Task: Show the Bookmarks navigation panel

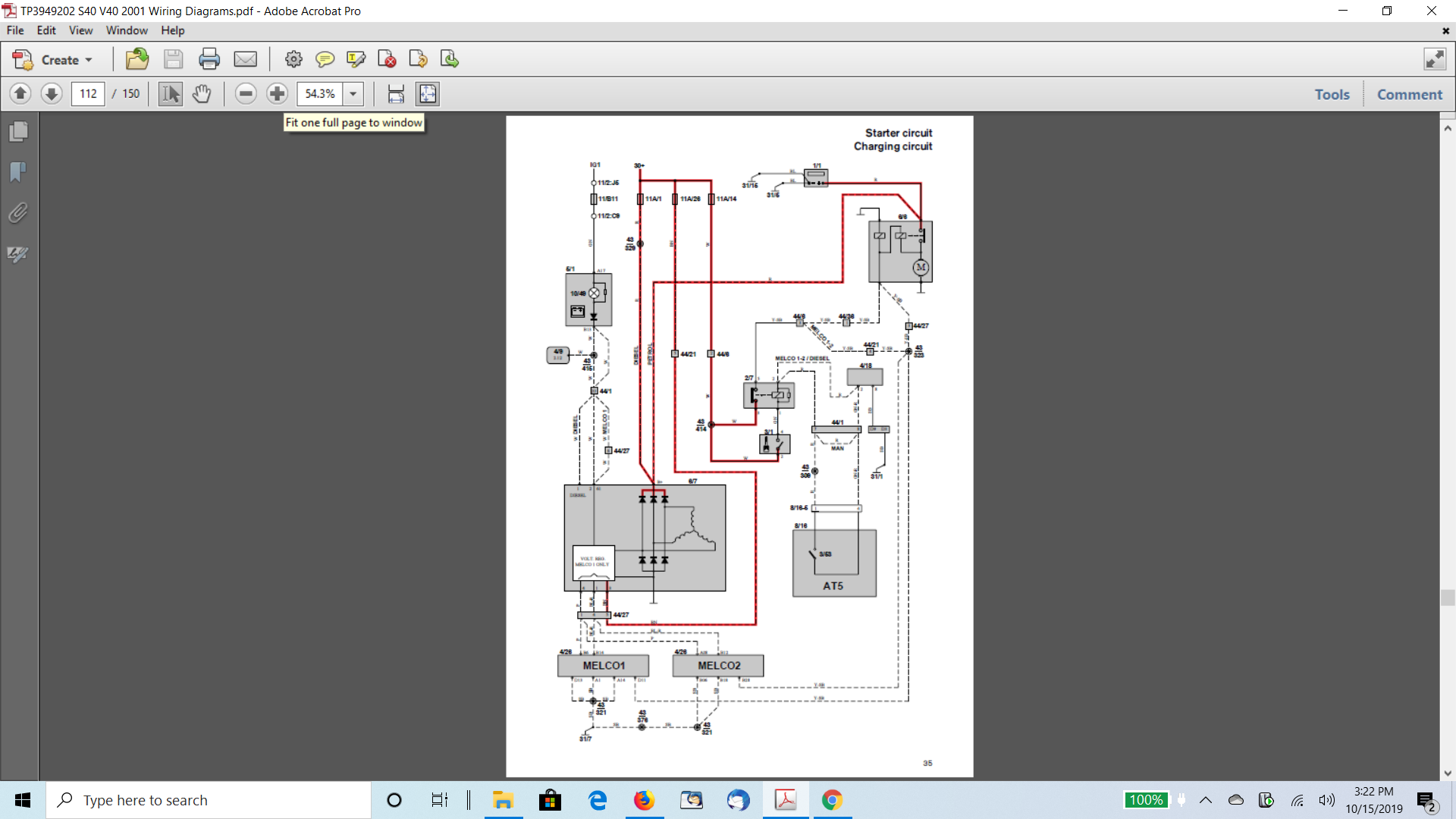Action: (x=18, y=172)
